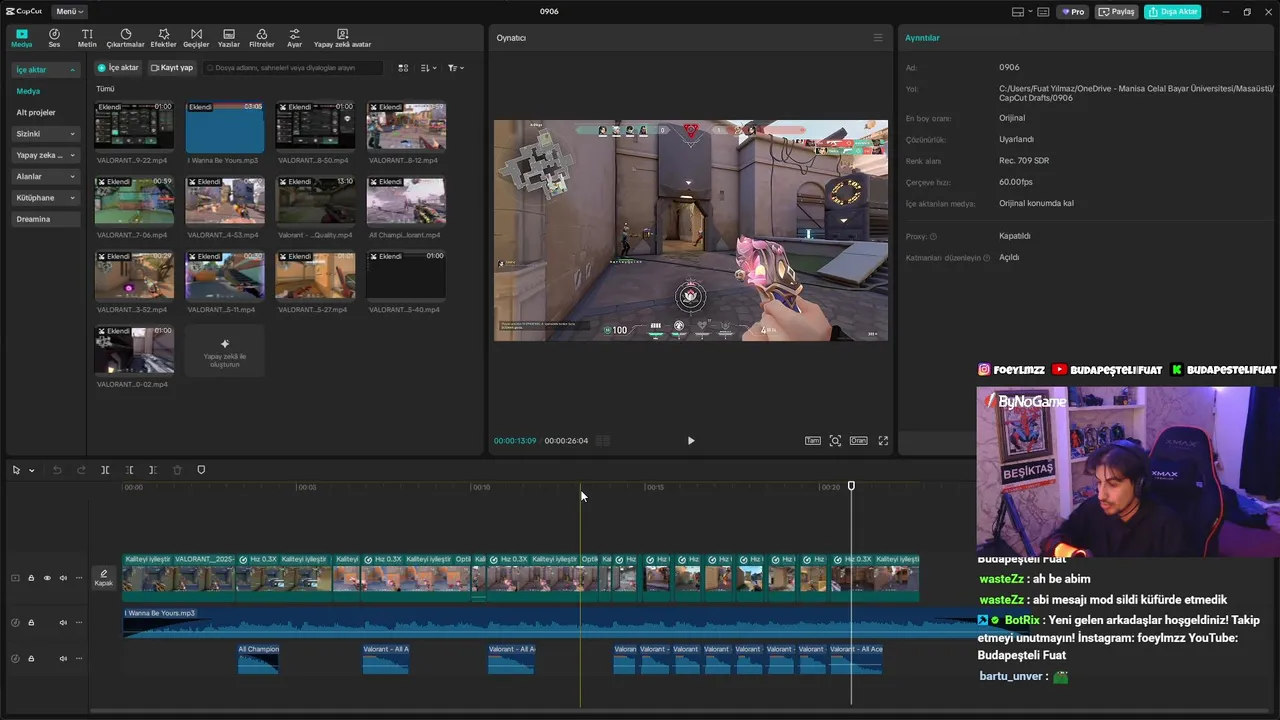
Task: Switch media grid view layout
Action: point(403,68)
